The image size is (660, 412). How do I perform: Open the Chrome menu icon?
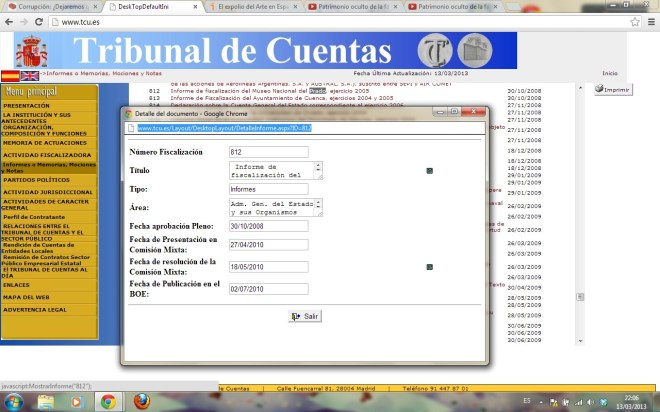649,22
